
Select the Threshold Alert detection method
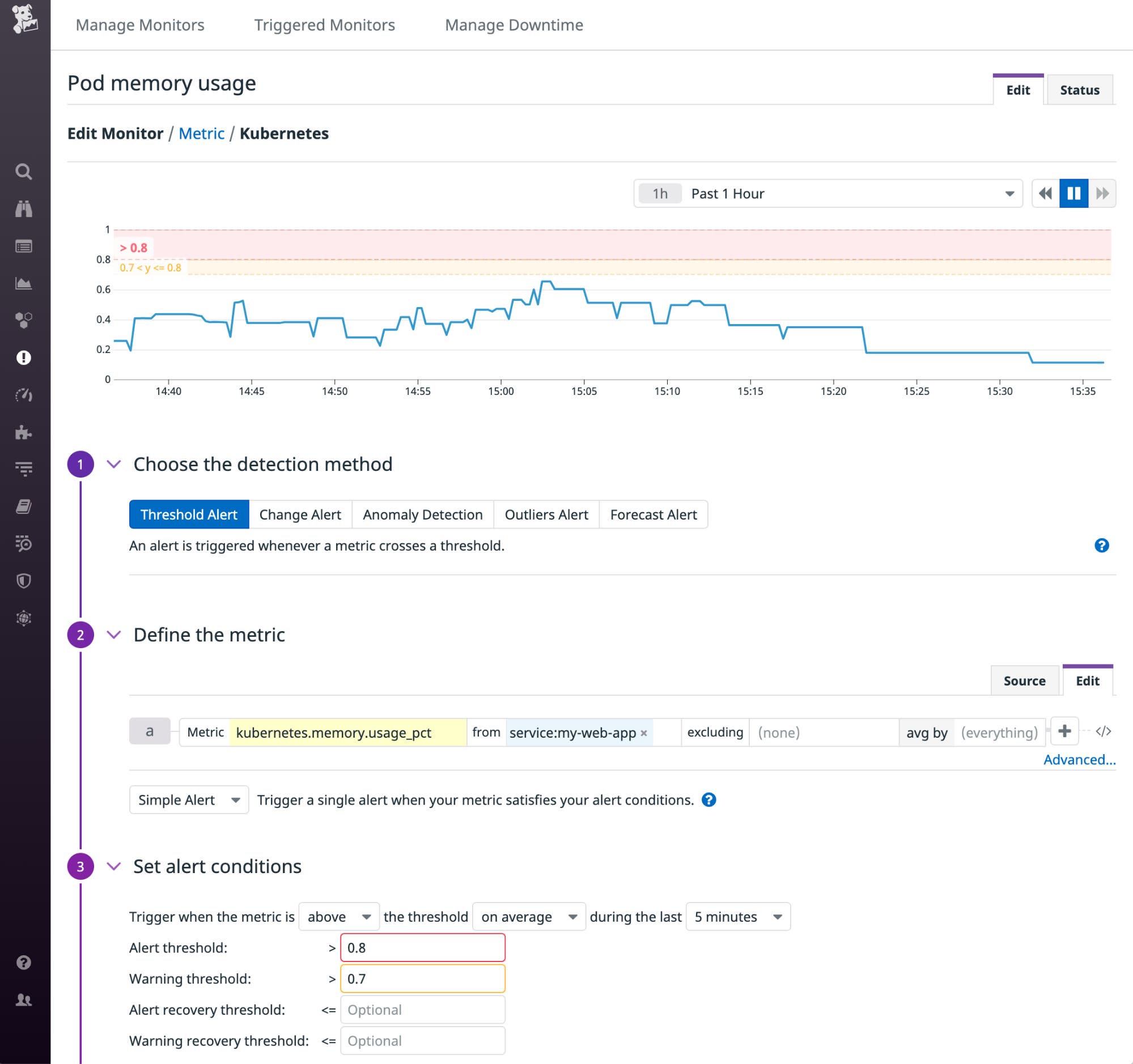click(x=189, y=514)
